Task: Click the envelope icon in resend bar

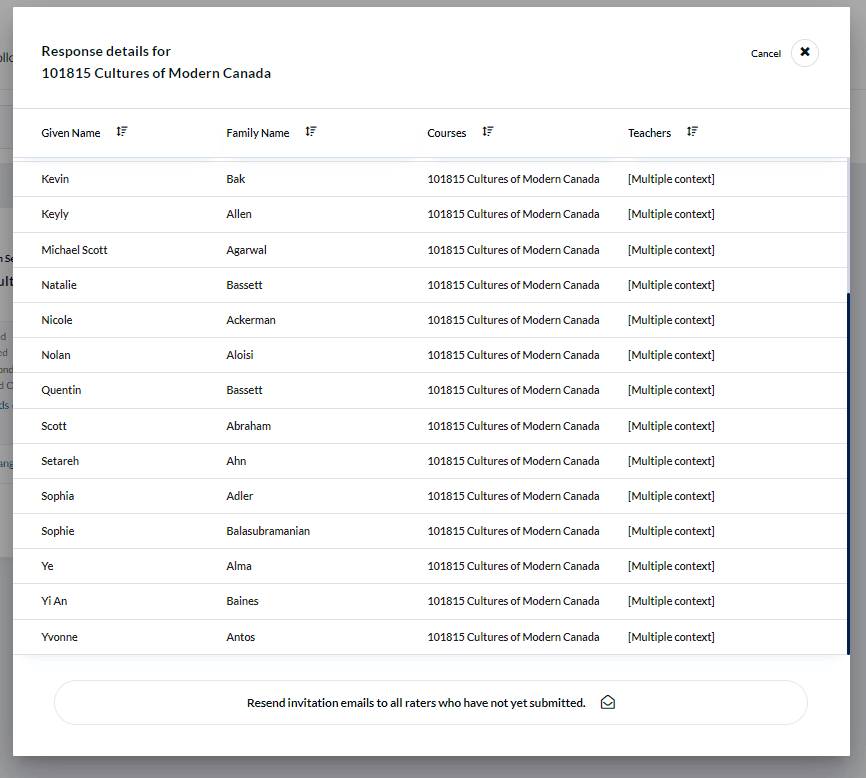Action: pos(608,702)
